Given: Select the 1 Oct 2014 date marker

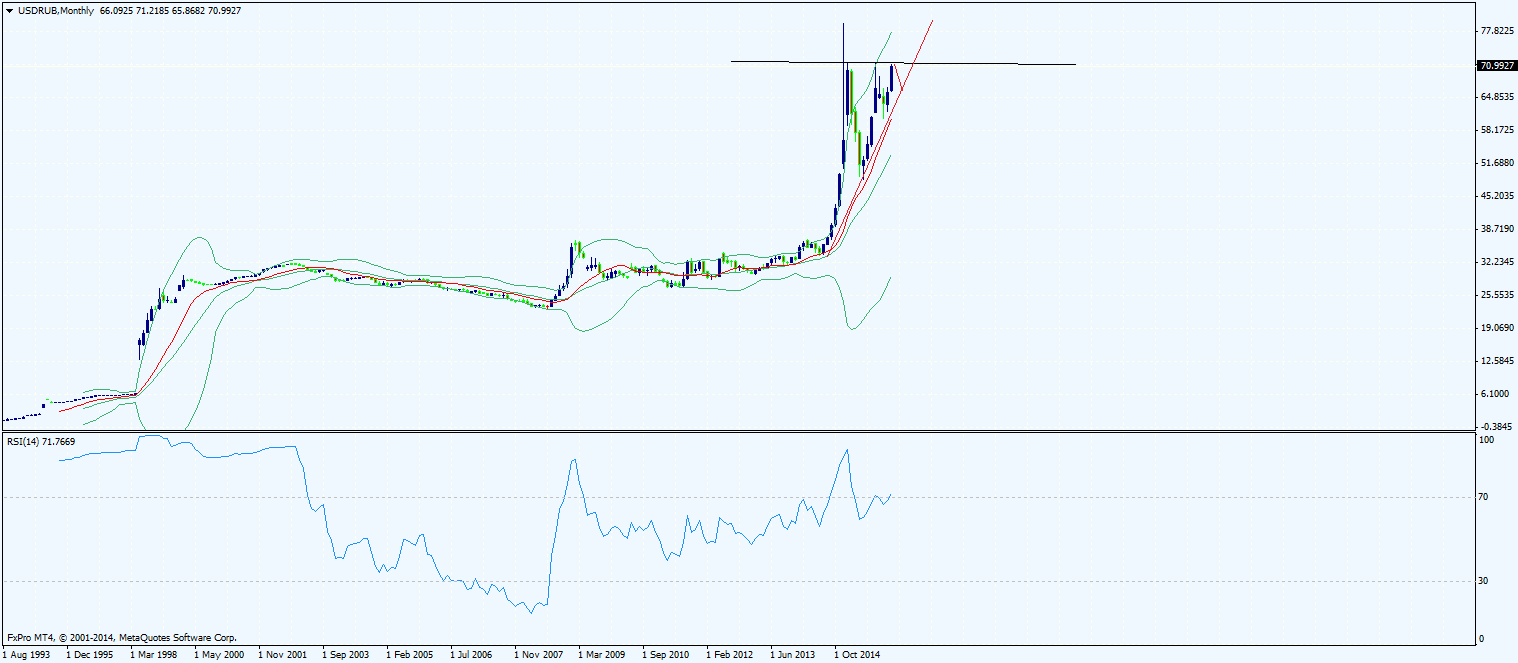Looking at the screenshot, I should tap(858, 655).
